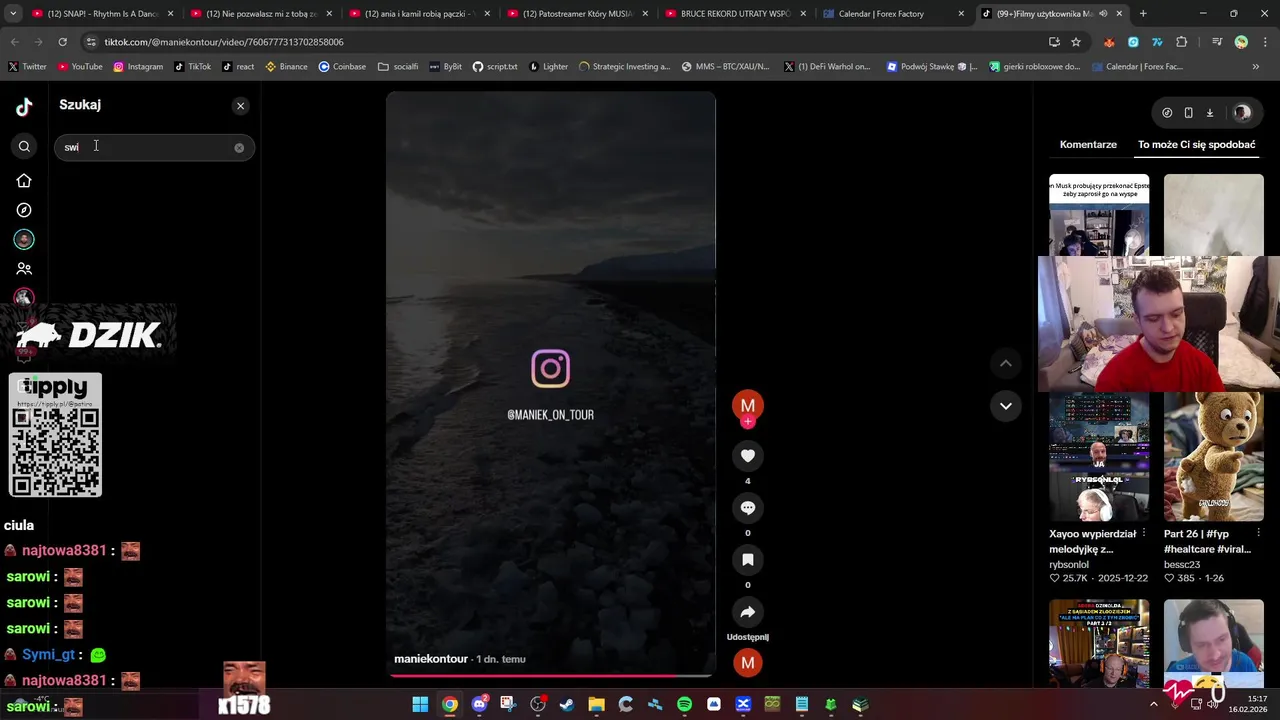The image size is (1280, 720).
Task: Close the Patostreamer browser tab
Action: (645, 14)
